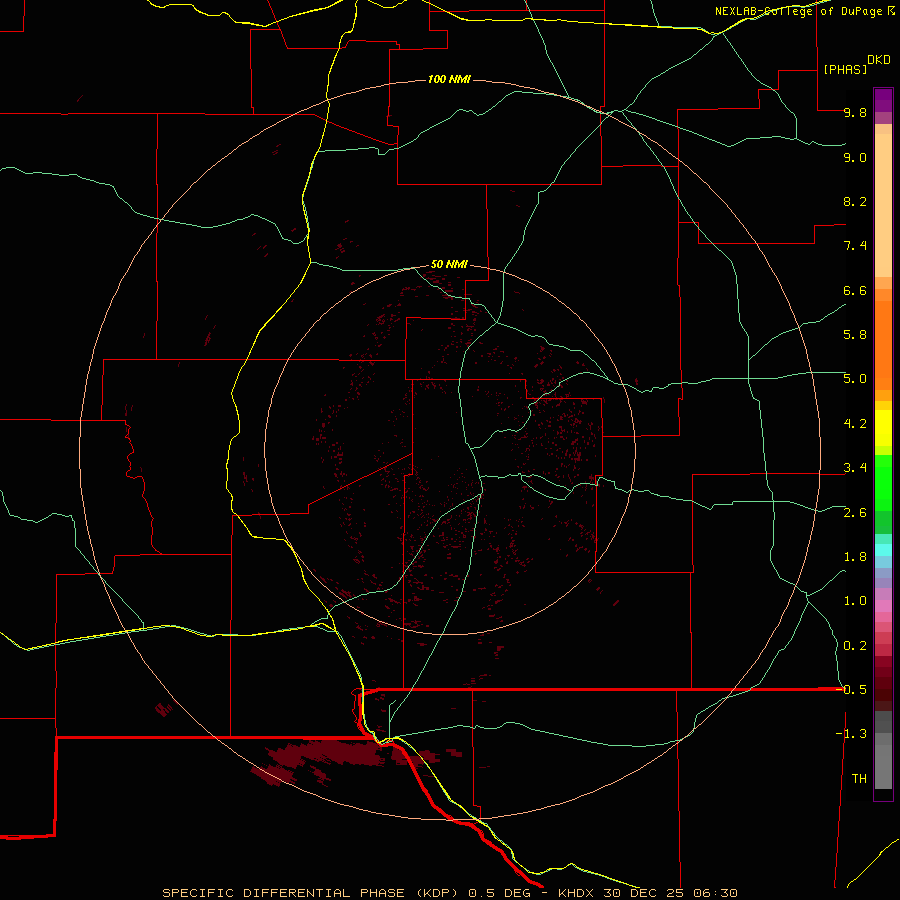This screenshot has height=900, width=900.
Task: Click the 3.4 scale value label
Action: click(855, 468)
